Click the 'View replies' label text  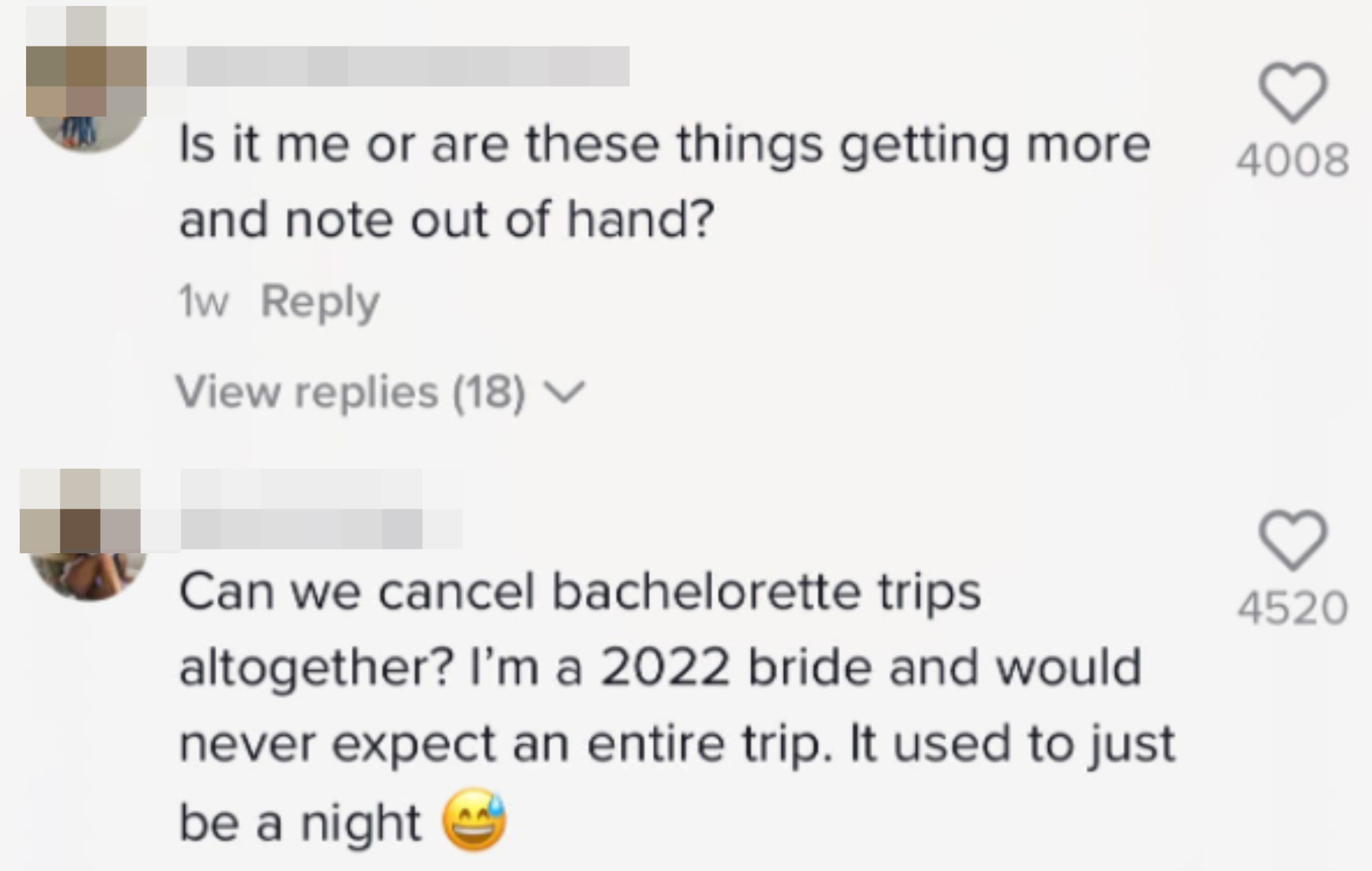307,392
